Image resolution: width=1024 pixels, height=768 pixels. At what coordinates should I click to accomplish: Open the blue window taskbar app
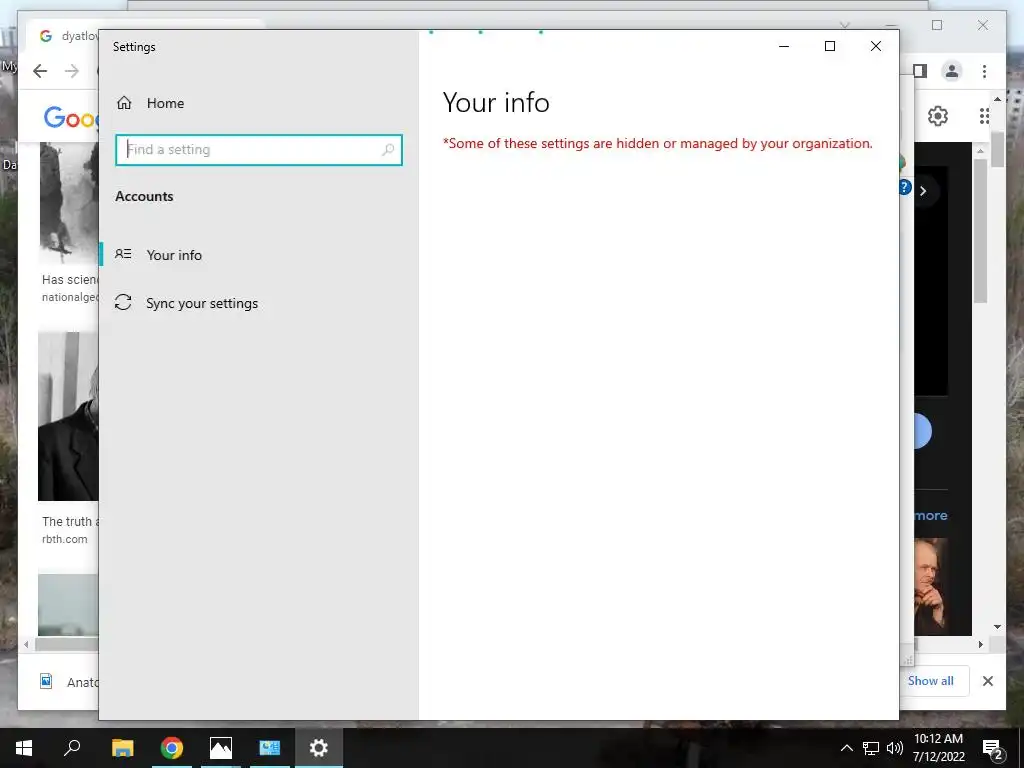coord(270,748)
